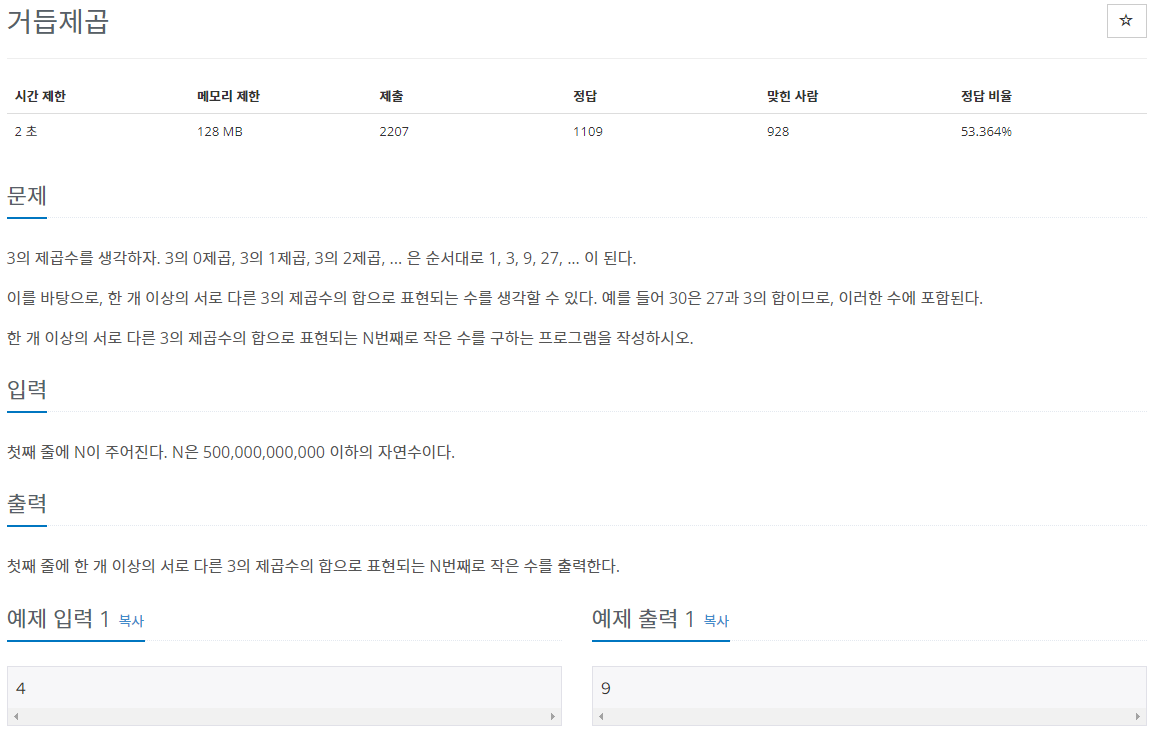Copy sample input 1 via 복사 link
The height and width of the screenshot is (747, 1163).
point(131,621)
